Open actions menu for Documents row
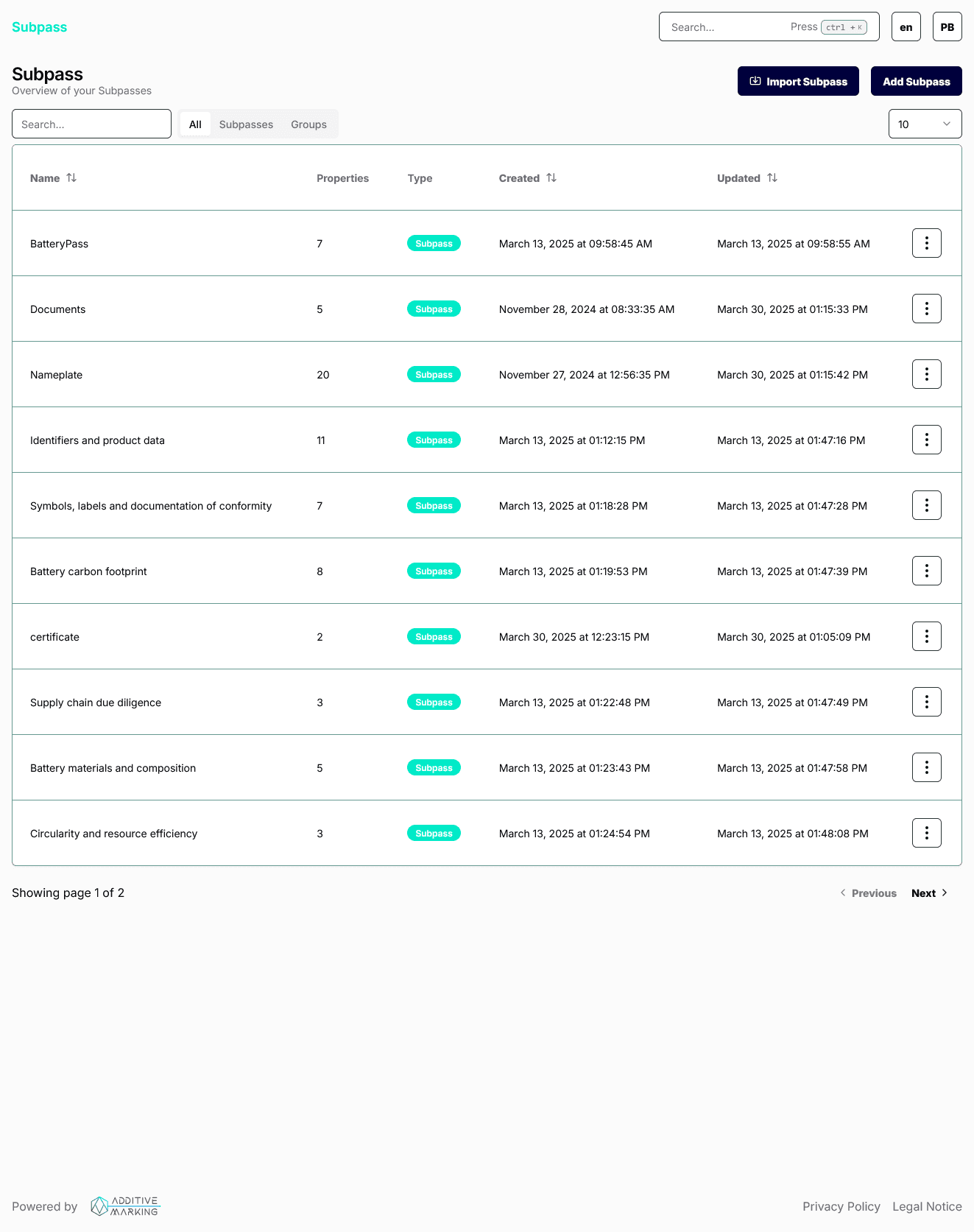Viewport: 974px width, 1232px height. pyautogui.click(x=926, y=309)
